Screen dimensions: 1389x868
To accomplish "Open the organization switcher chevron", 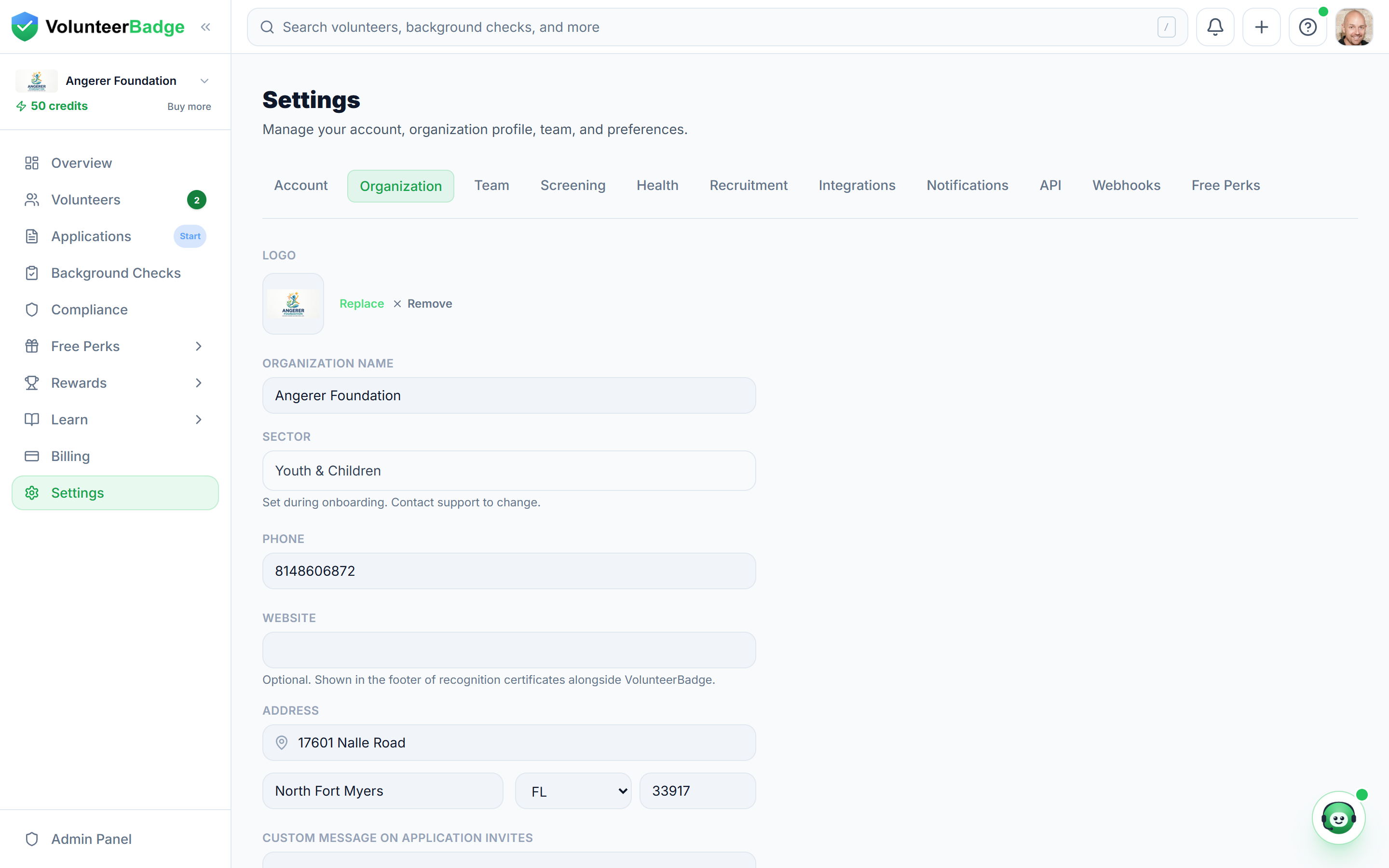I will tap(204, 81).
